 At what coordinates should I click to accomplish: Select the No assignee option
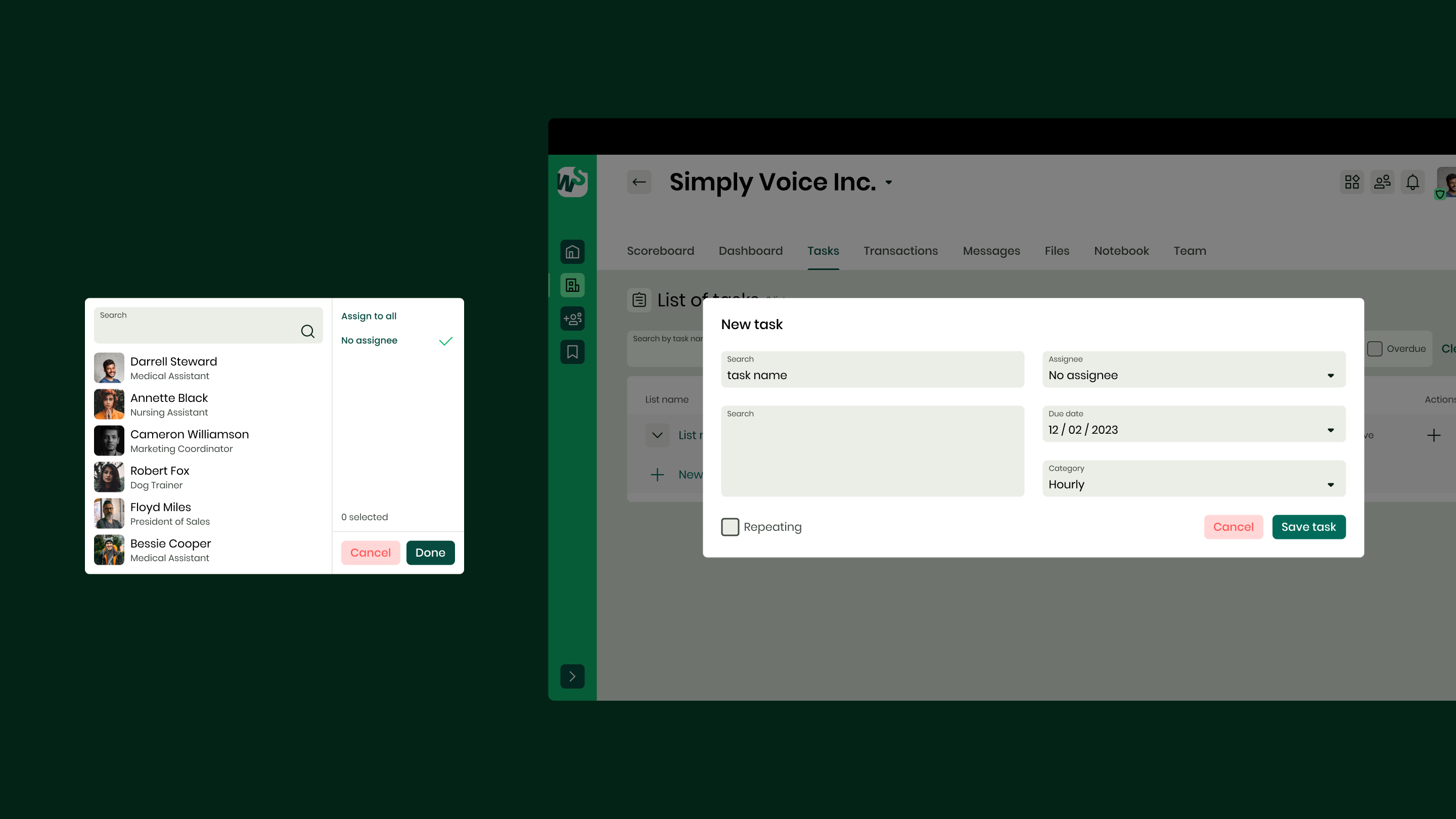coord(397,340)
